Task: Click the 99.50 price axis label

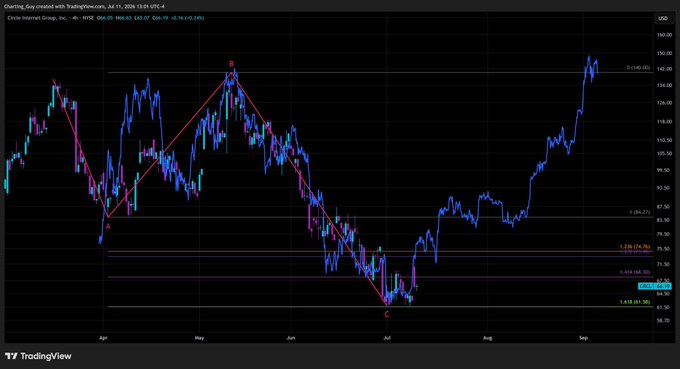Action: [664, 170]
